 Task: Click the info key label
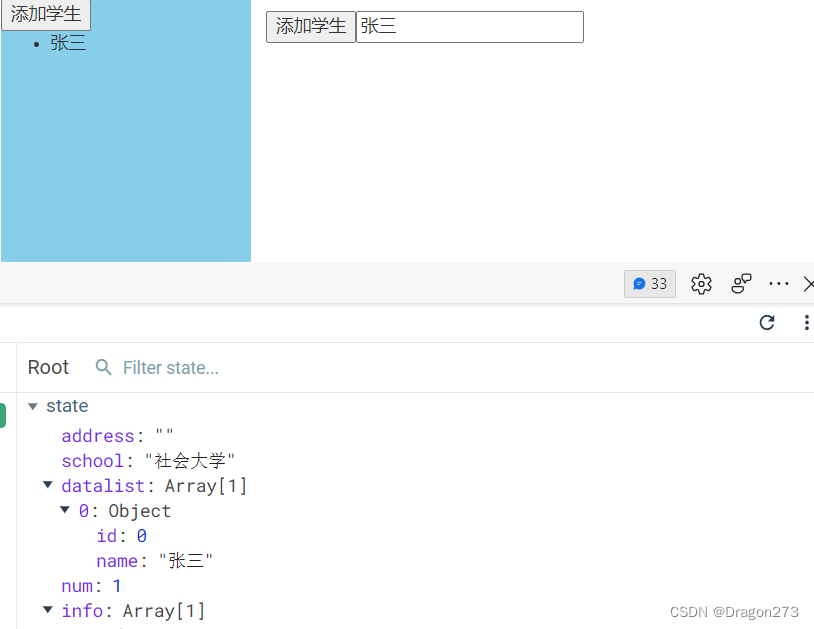[x=82, y=611]
